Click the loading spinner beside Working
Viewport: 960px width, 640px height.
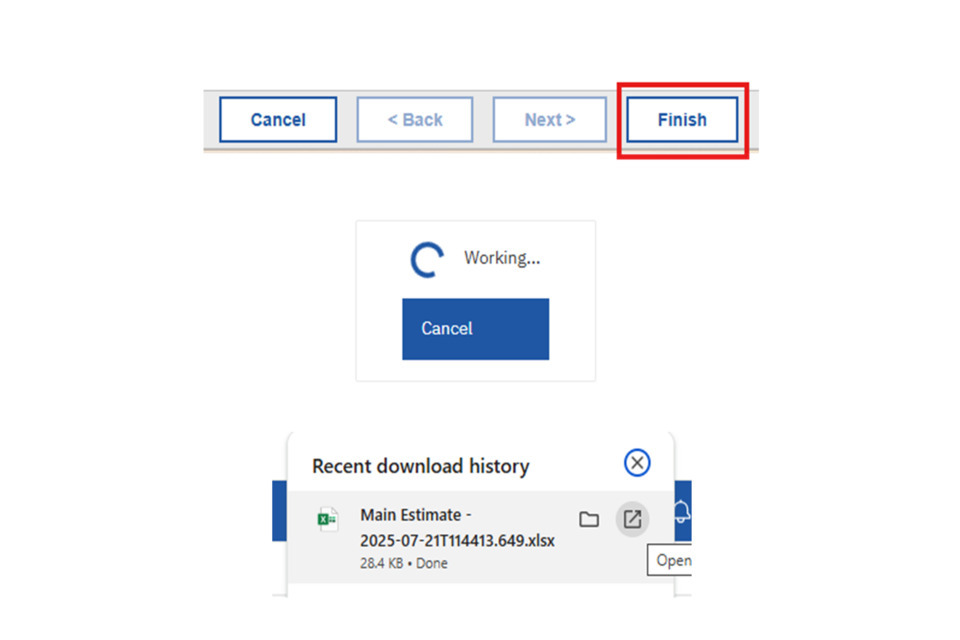click(x=427, y=260)
